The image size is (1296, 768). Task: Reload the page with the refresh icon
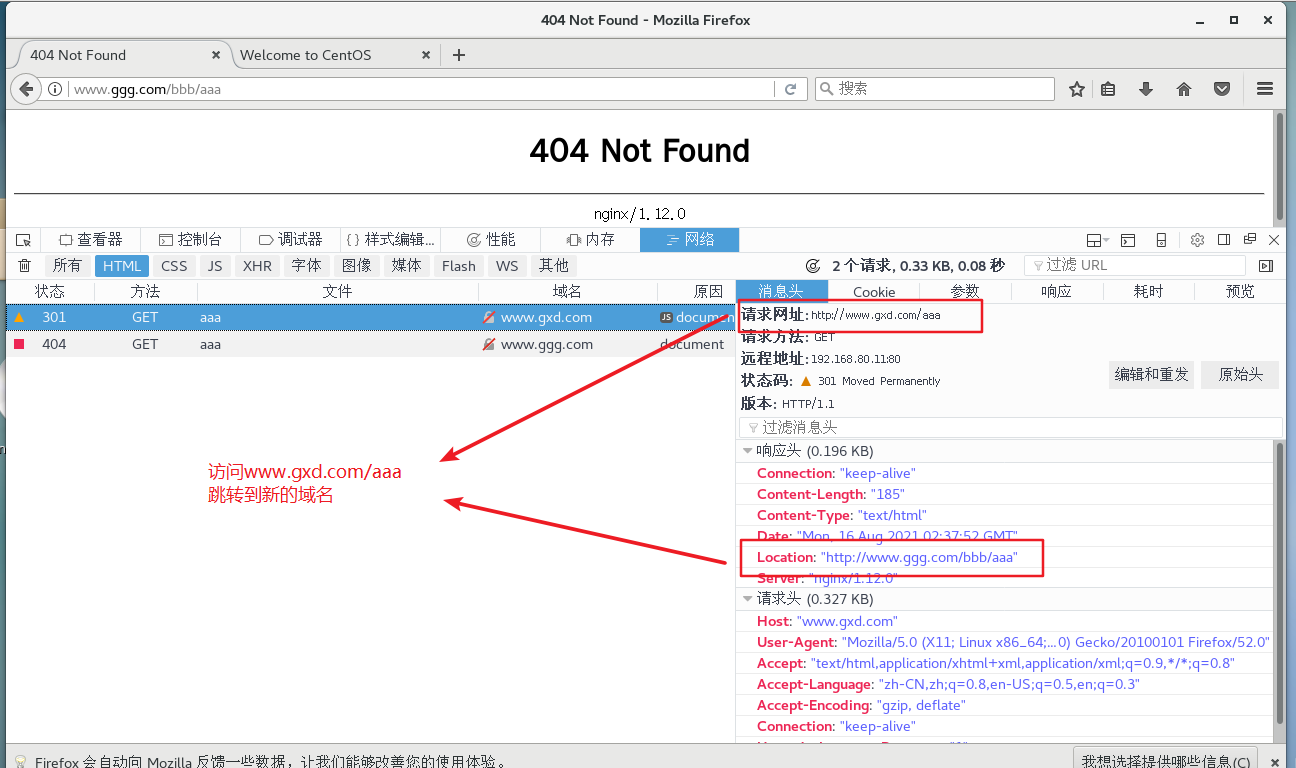[x=790, y=89]
